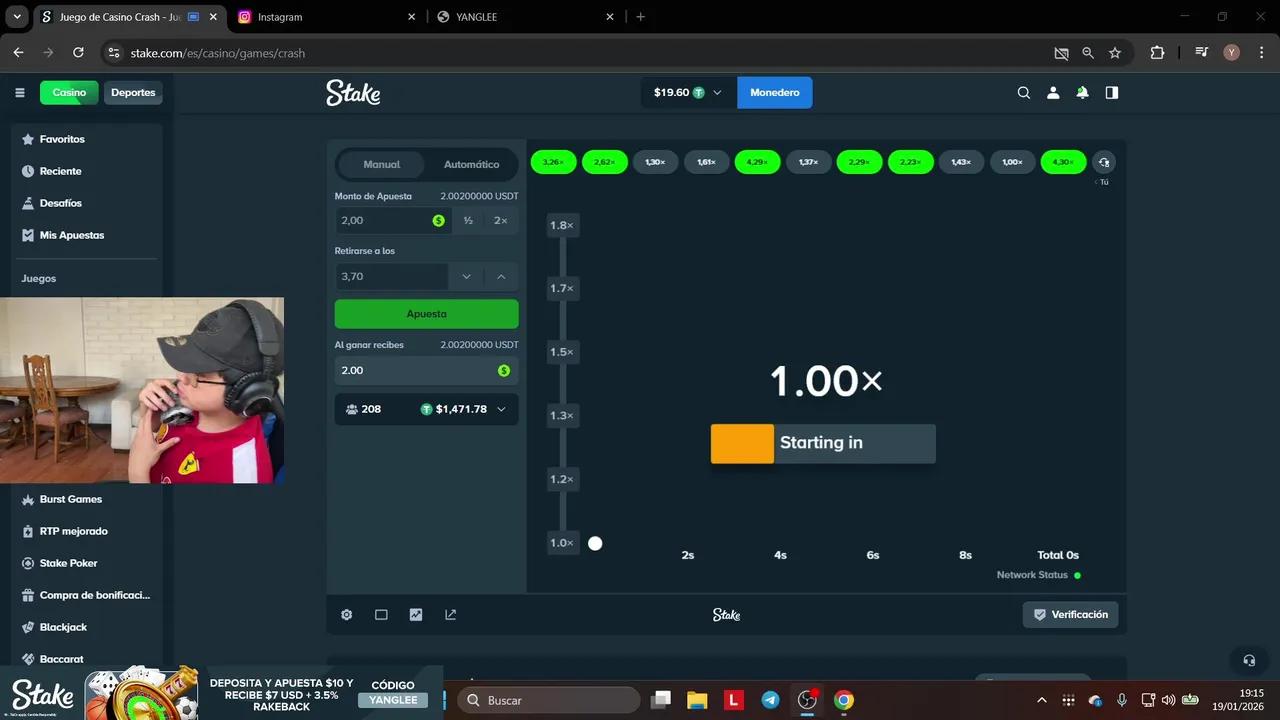Increase the cashout multiplier with up chevron
1280x720 pixels.
(501, 277)
